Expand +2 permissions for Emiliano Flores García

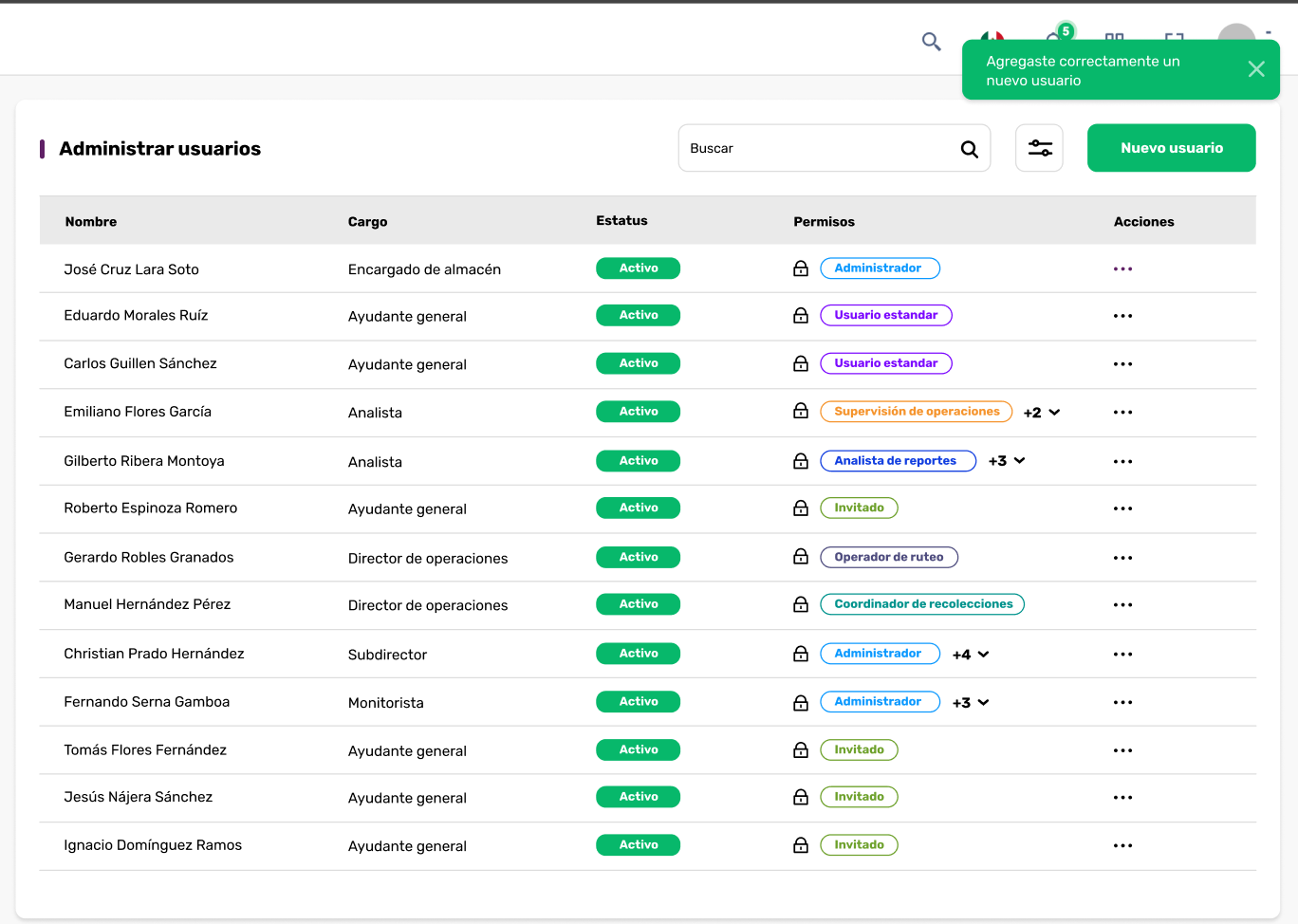(1042, 413)
